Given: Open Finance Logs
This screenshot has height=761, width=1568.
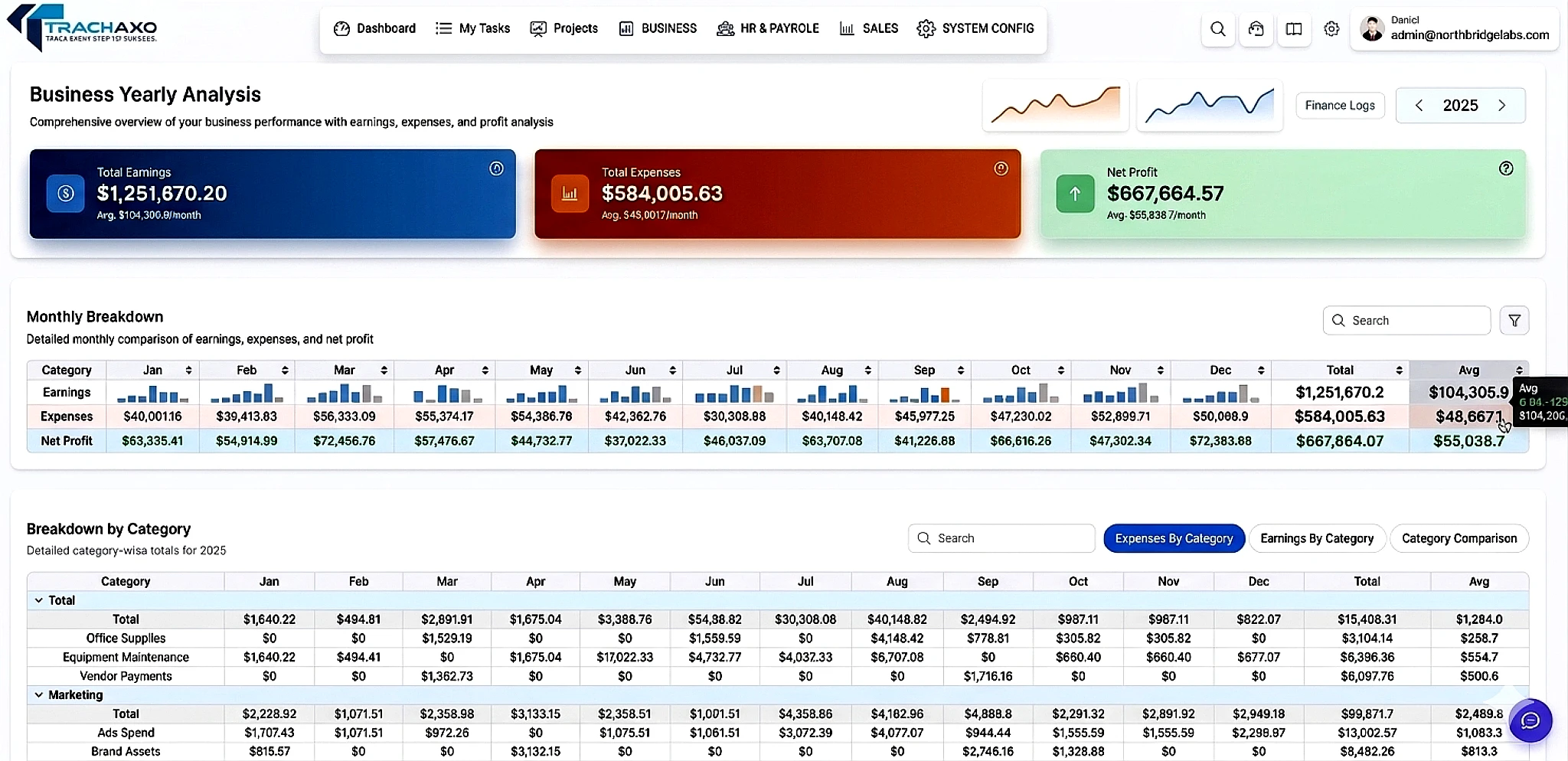Looking at the screenshot, I should pyautogui.click(x=1339, y=105).
